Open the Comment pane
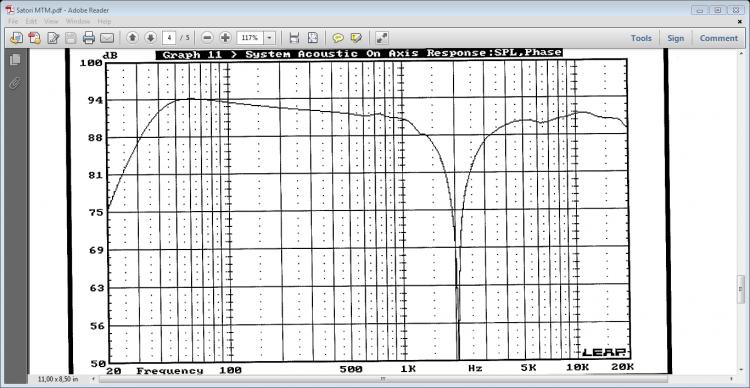The image size is (750, 388). (718, 38)
